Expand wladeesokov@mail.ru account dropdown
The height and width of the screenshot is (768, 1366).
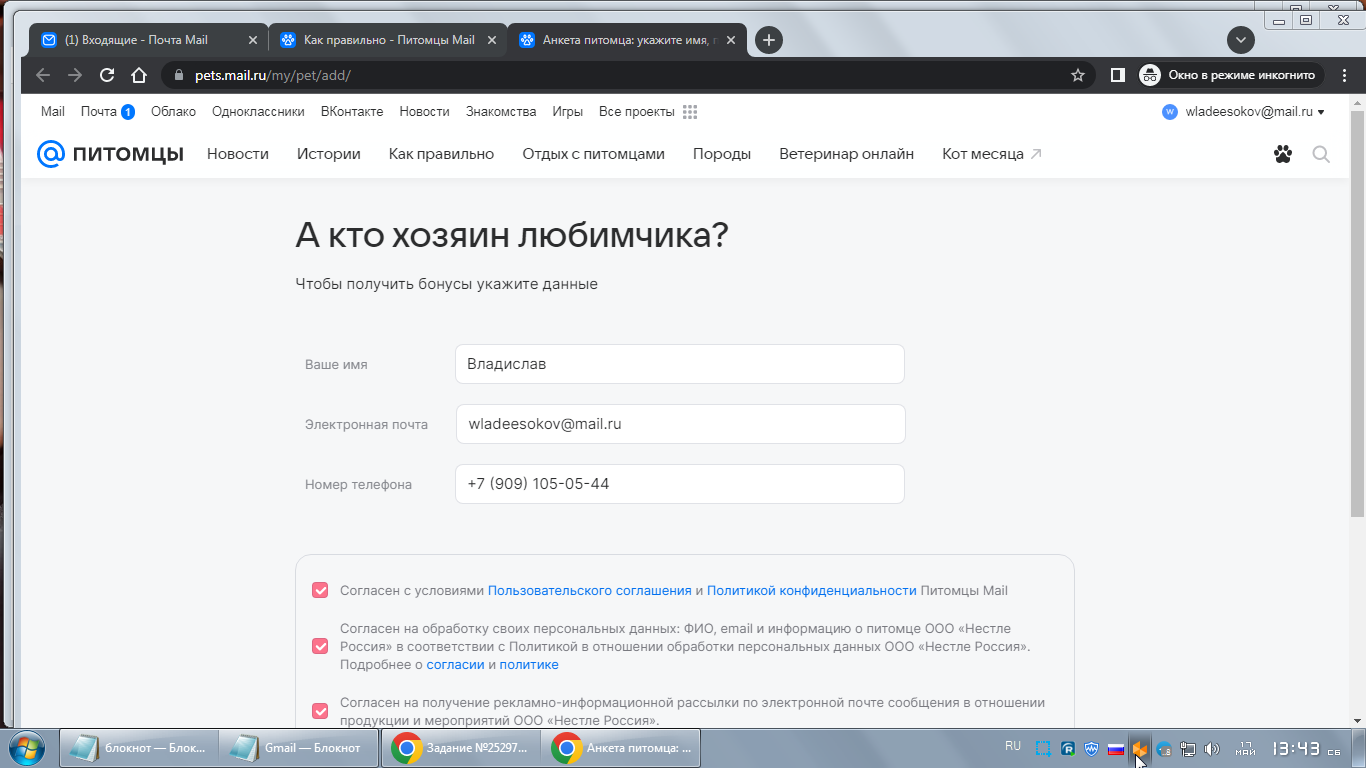(1321, 112)
